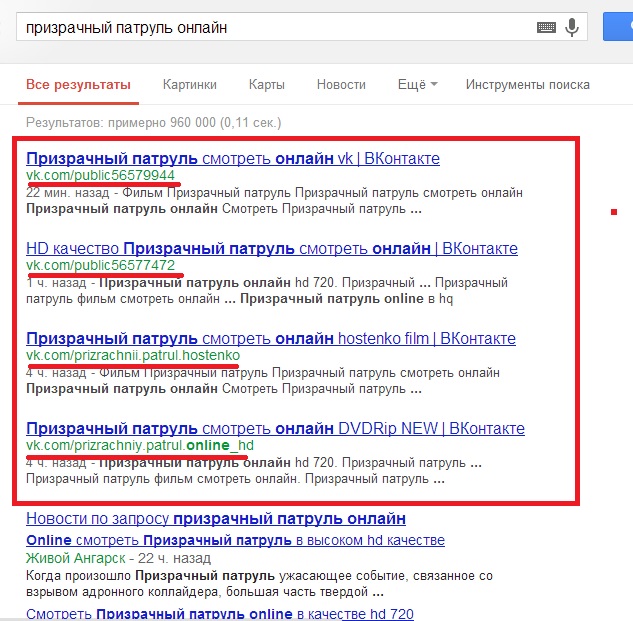Open the 'DVDRip NEW | ВКонтакте' result
This screenshot has width=633, height=621.
pos(275,428)
